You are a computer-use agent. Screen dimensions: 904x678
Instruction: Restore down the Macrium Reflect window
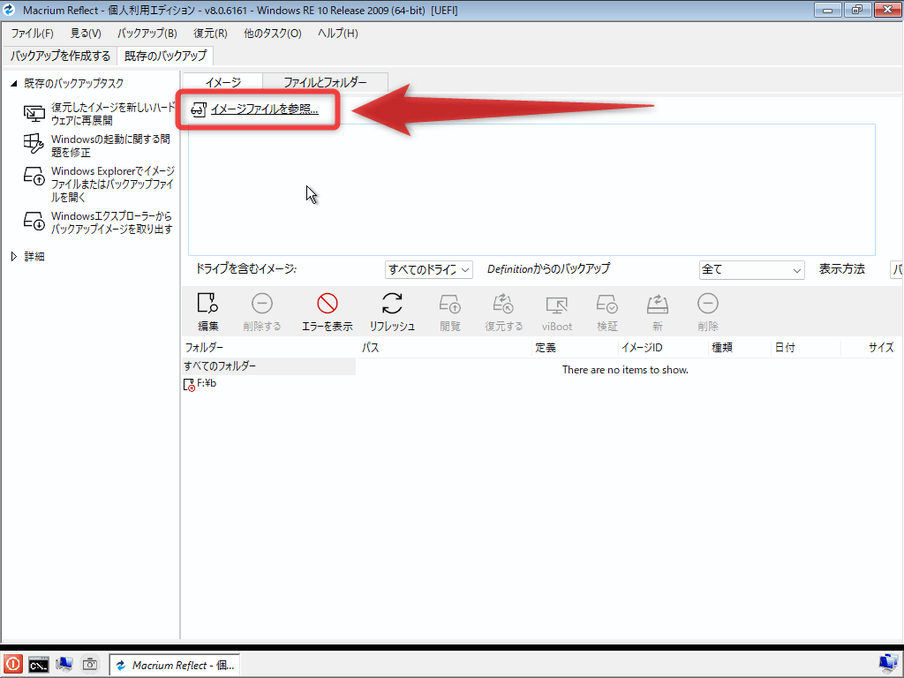coord(858,10)
